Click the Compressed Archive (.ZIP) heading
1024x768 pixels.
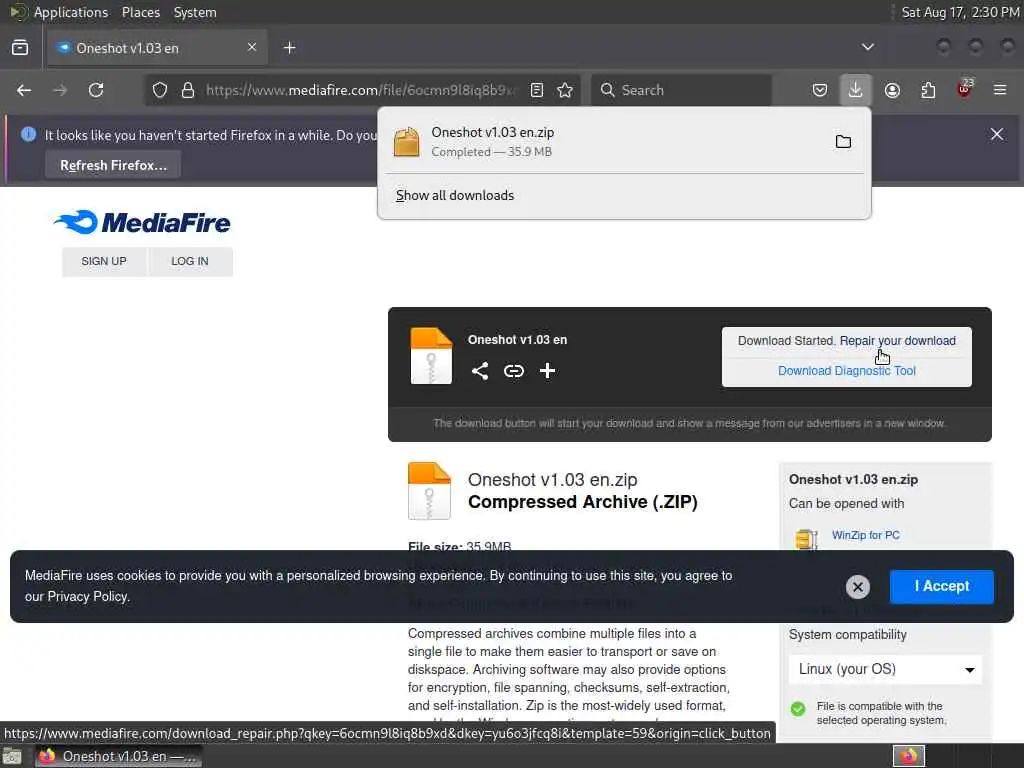tap(583, 502)
